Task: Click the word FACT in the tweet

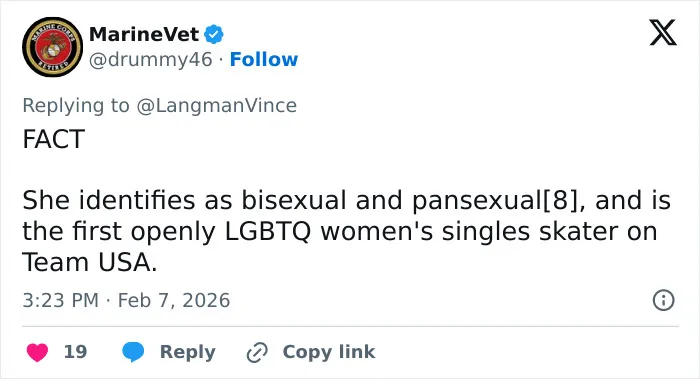Action: (54, 139)
